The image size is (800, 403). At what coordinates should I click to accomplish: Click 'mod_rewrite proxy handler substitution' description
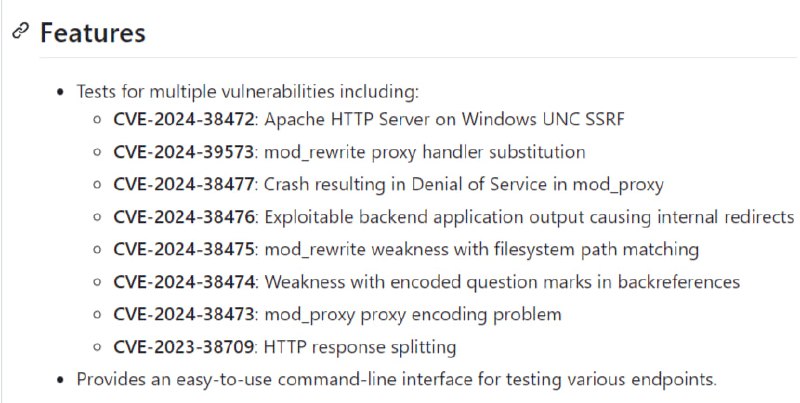[424, 153]
